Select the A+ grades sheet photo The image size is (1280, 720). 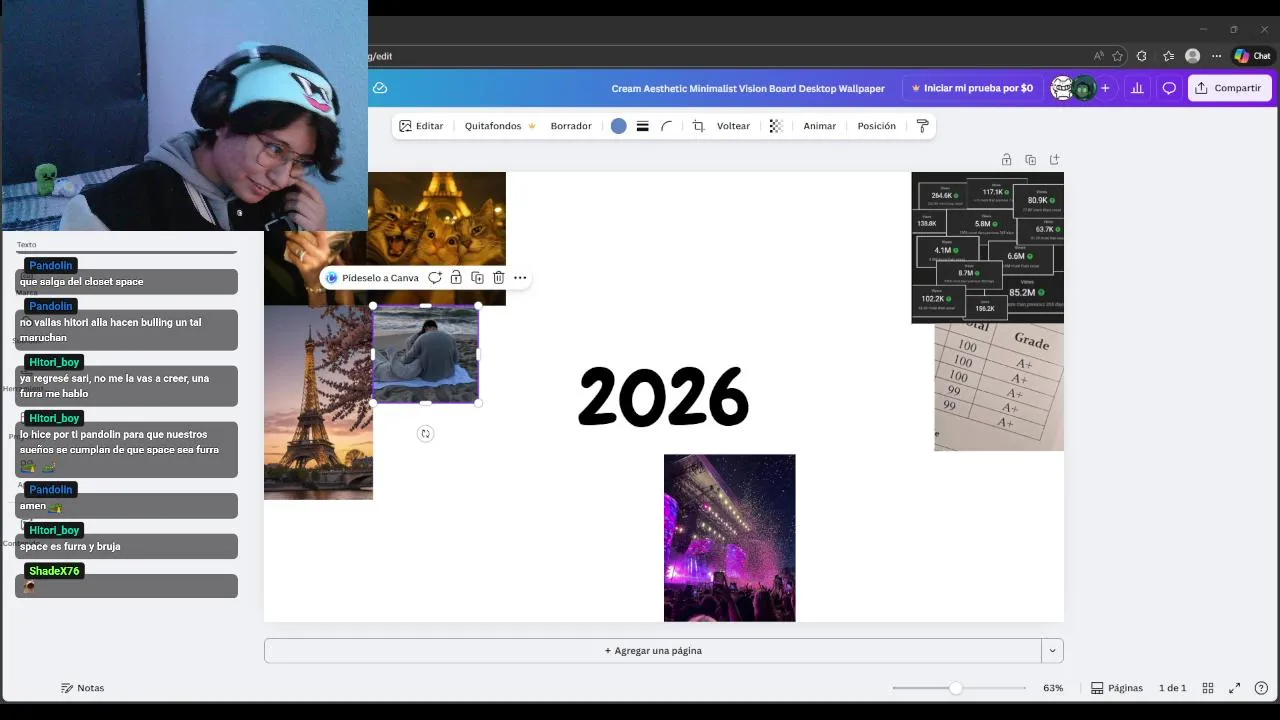tap(999, 387)
